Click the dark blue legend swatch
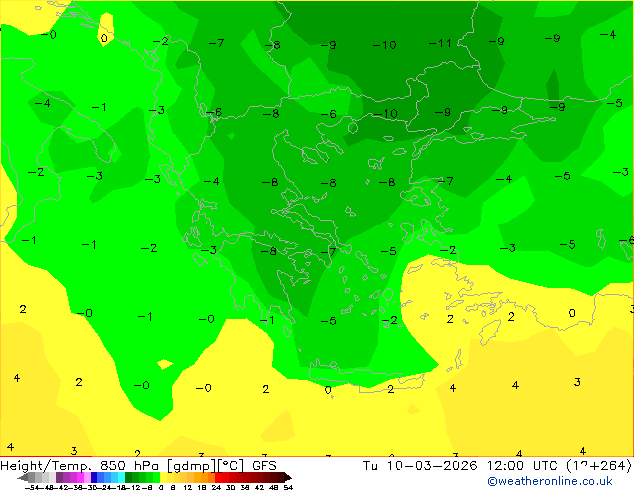Viewport: 634px width, 490px height. click(94, 477)
